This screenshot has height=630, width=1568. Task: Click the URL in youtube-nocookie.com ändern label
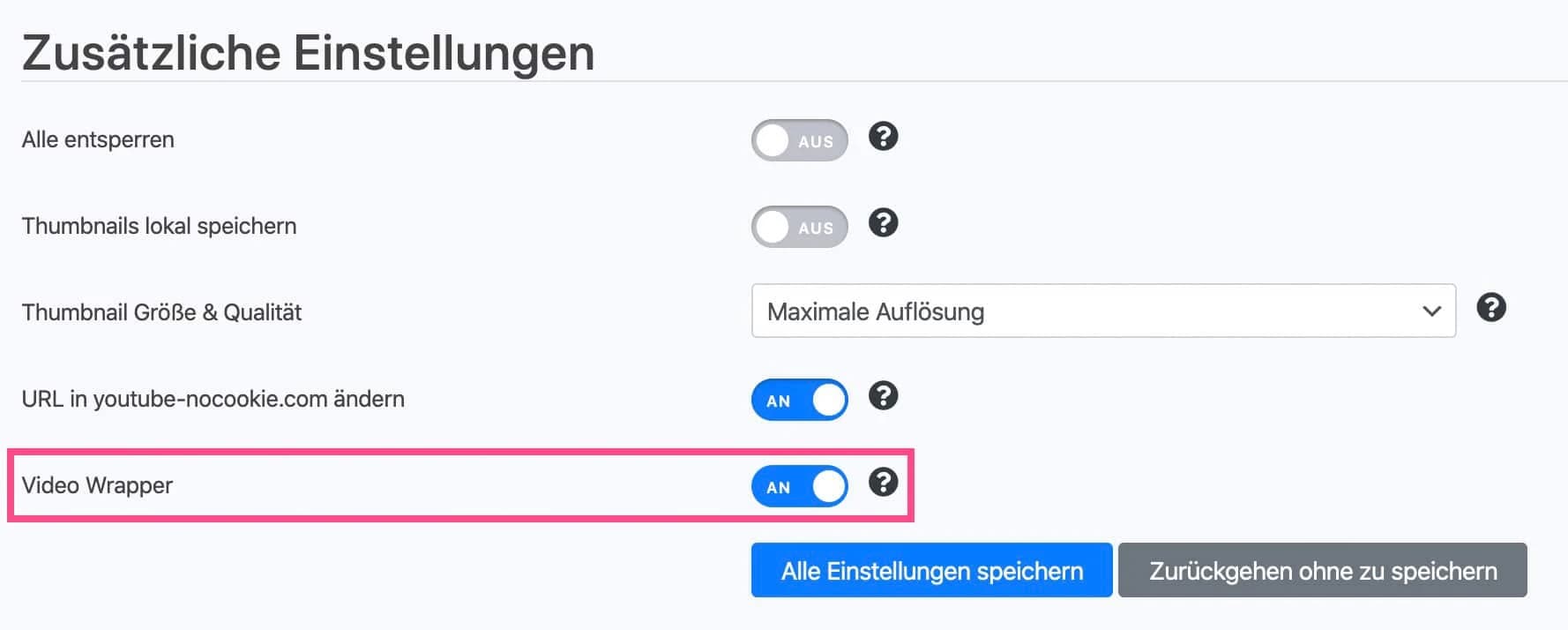pyautogui.click(x=213, y=398)
